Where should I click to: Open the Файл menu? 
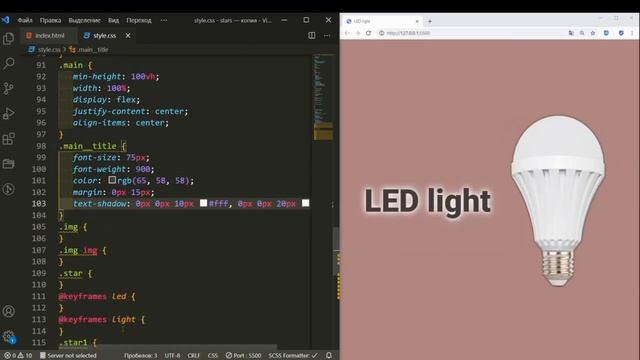tap(25, 20)
